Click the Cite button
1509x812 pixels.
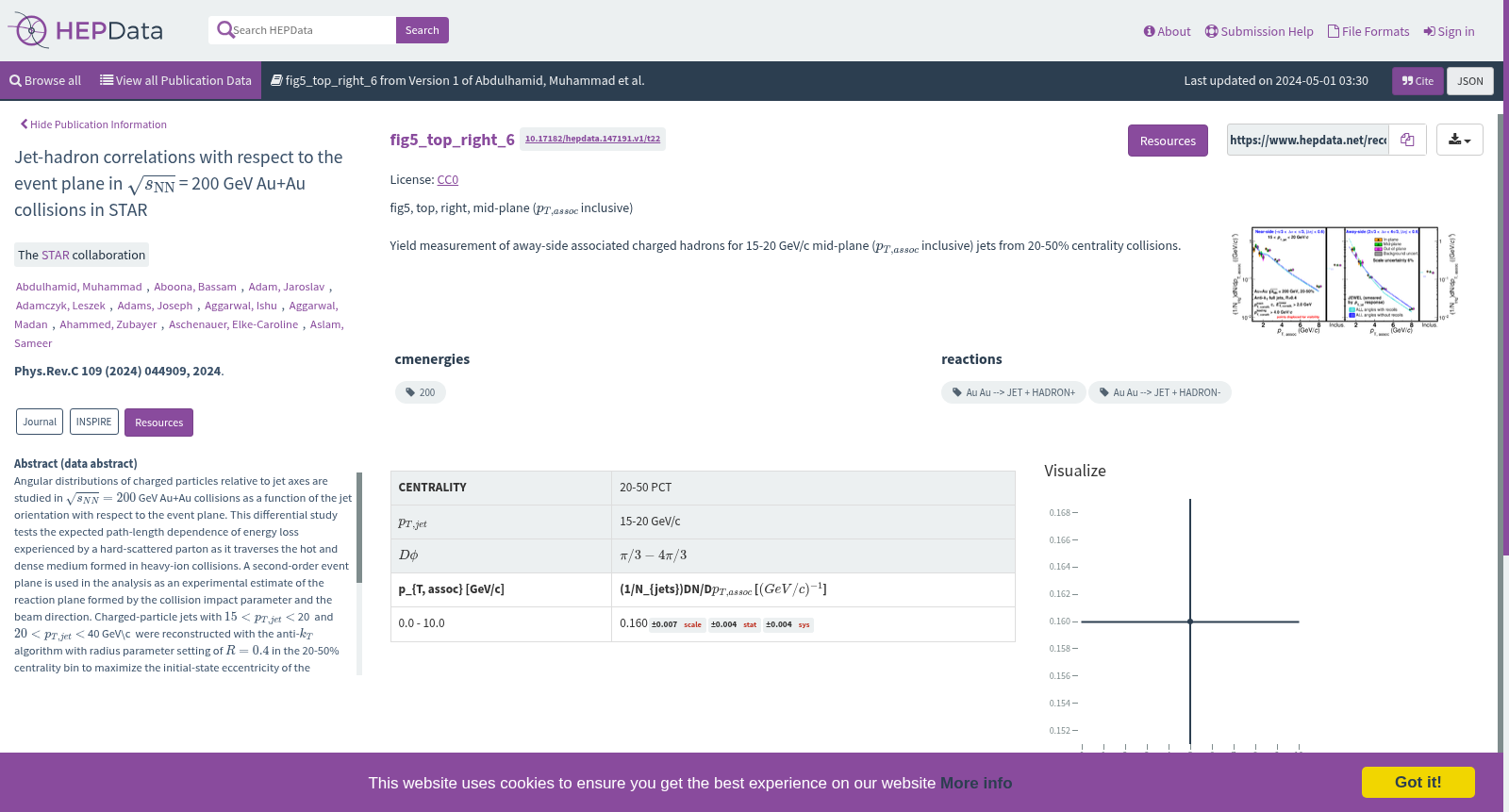tap(1418, 81)
